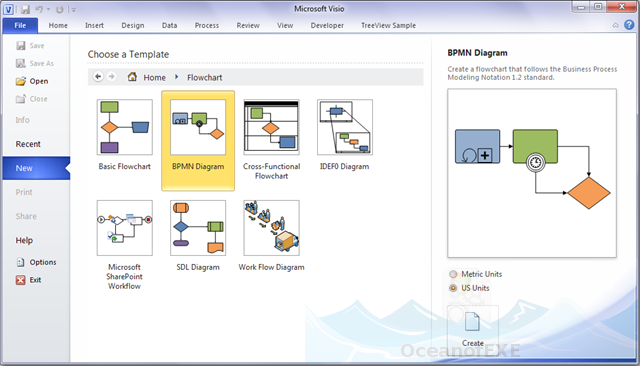Switch to the Insert ribbon tab
The height and width of the screenshot is (366, 640).
(x=94, y=25)
